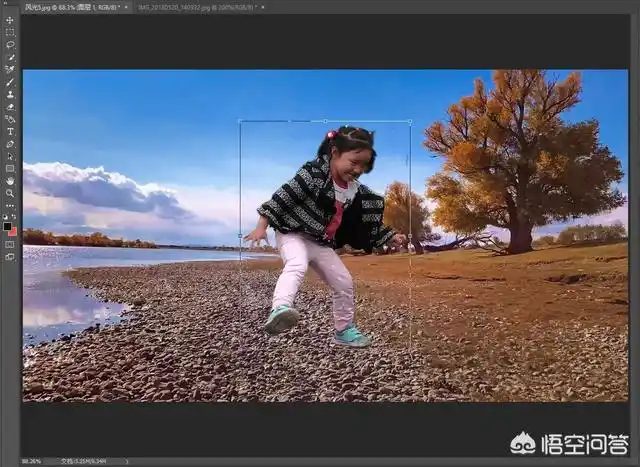Screen dimensions: 640x467
Task: Select the Pen tool
Action: [x=10, y=143]
